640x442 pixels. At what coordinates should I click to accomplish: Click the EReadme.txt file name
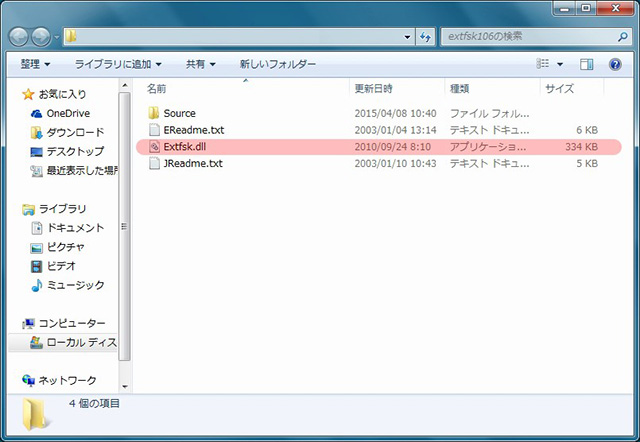(194, 130)
